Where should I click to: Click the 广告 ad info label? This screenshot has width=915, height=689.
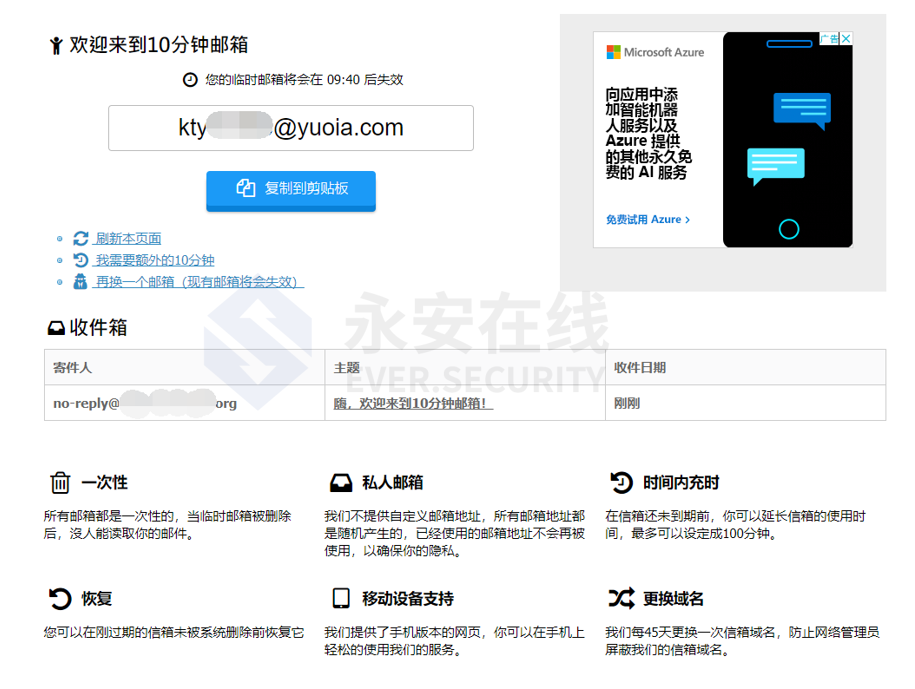[829, 39]
